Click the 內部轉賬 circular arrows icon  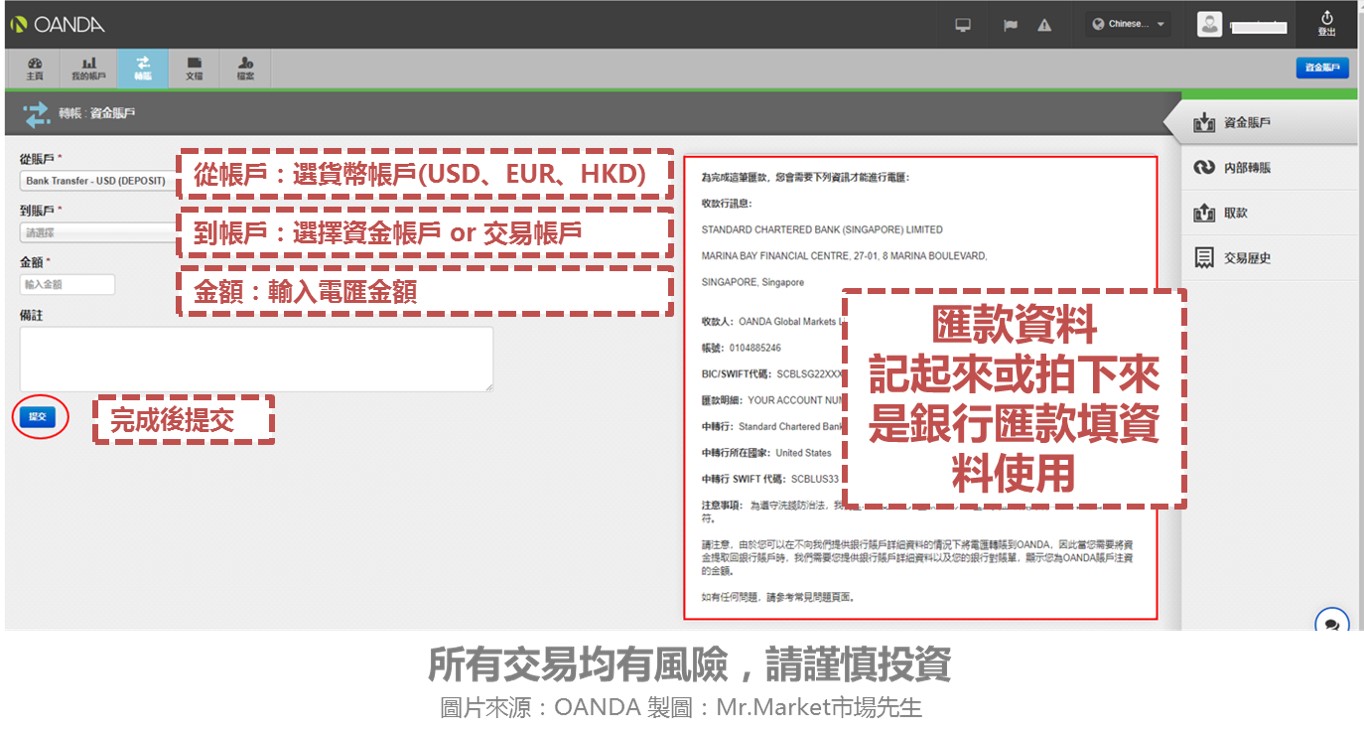(1204, 168)
